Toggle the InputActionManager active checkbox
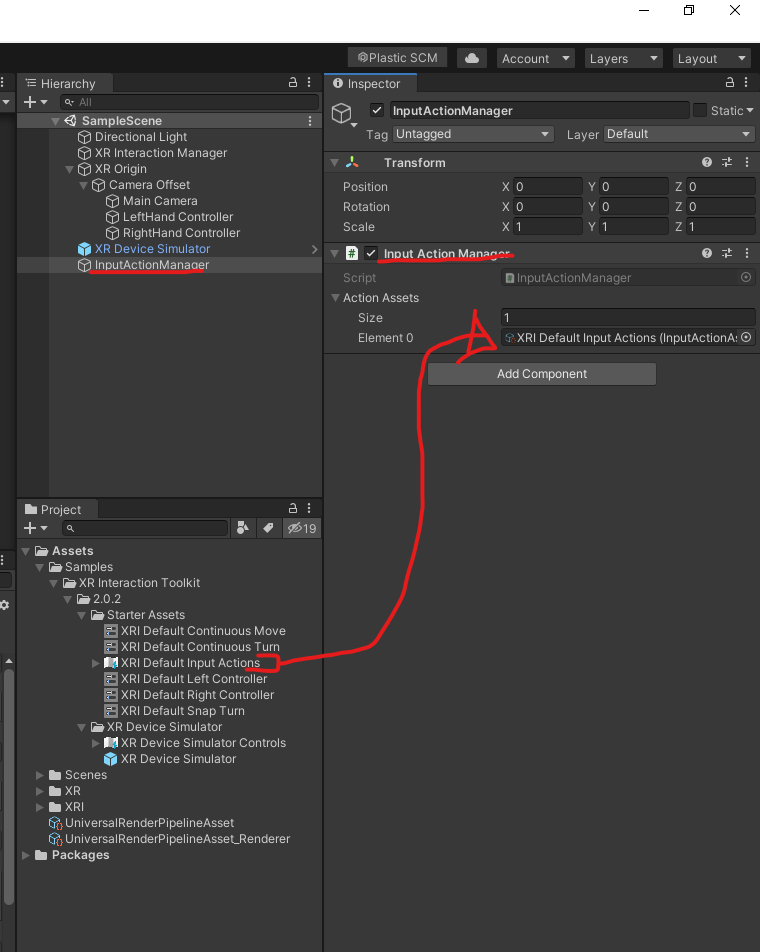Screen dimensions: 760x952 click(x=377, y=110)
